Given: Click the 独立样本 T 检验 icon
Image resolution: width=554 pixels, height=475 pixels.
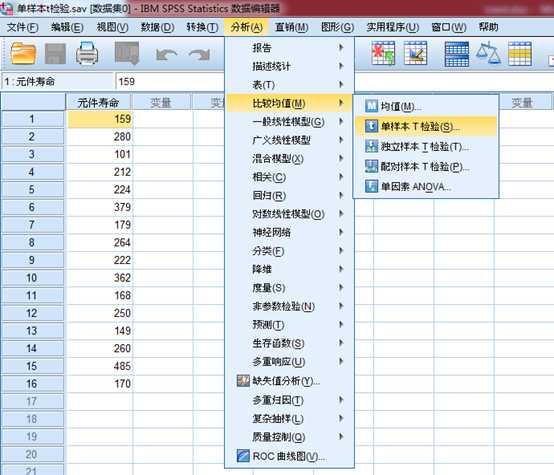Looking at the screenshot, I should 371,146.
